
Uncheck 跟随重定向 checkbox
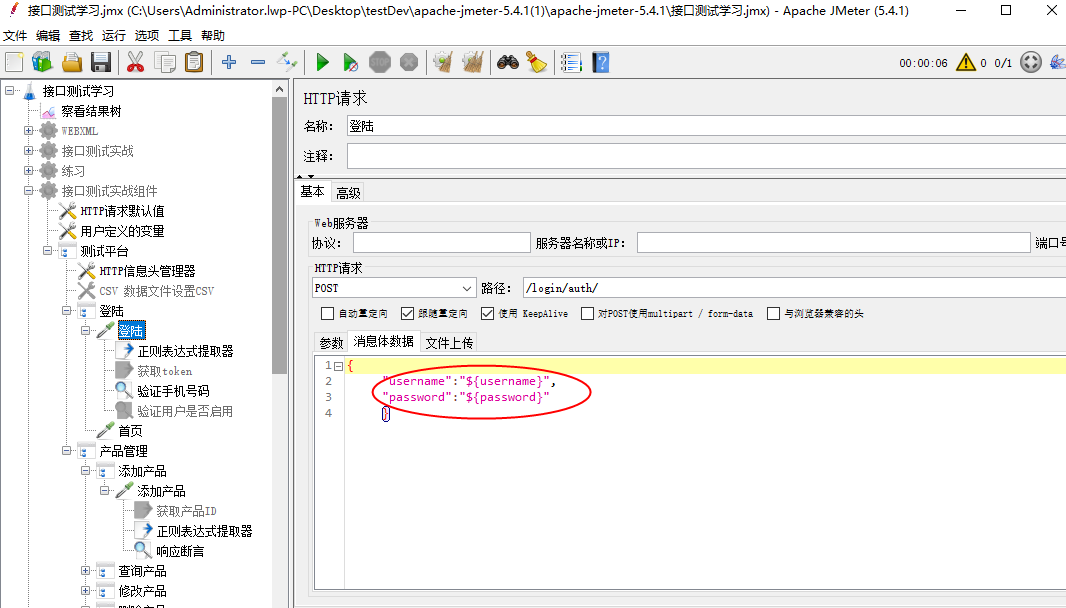(x=407, y=314)
